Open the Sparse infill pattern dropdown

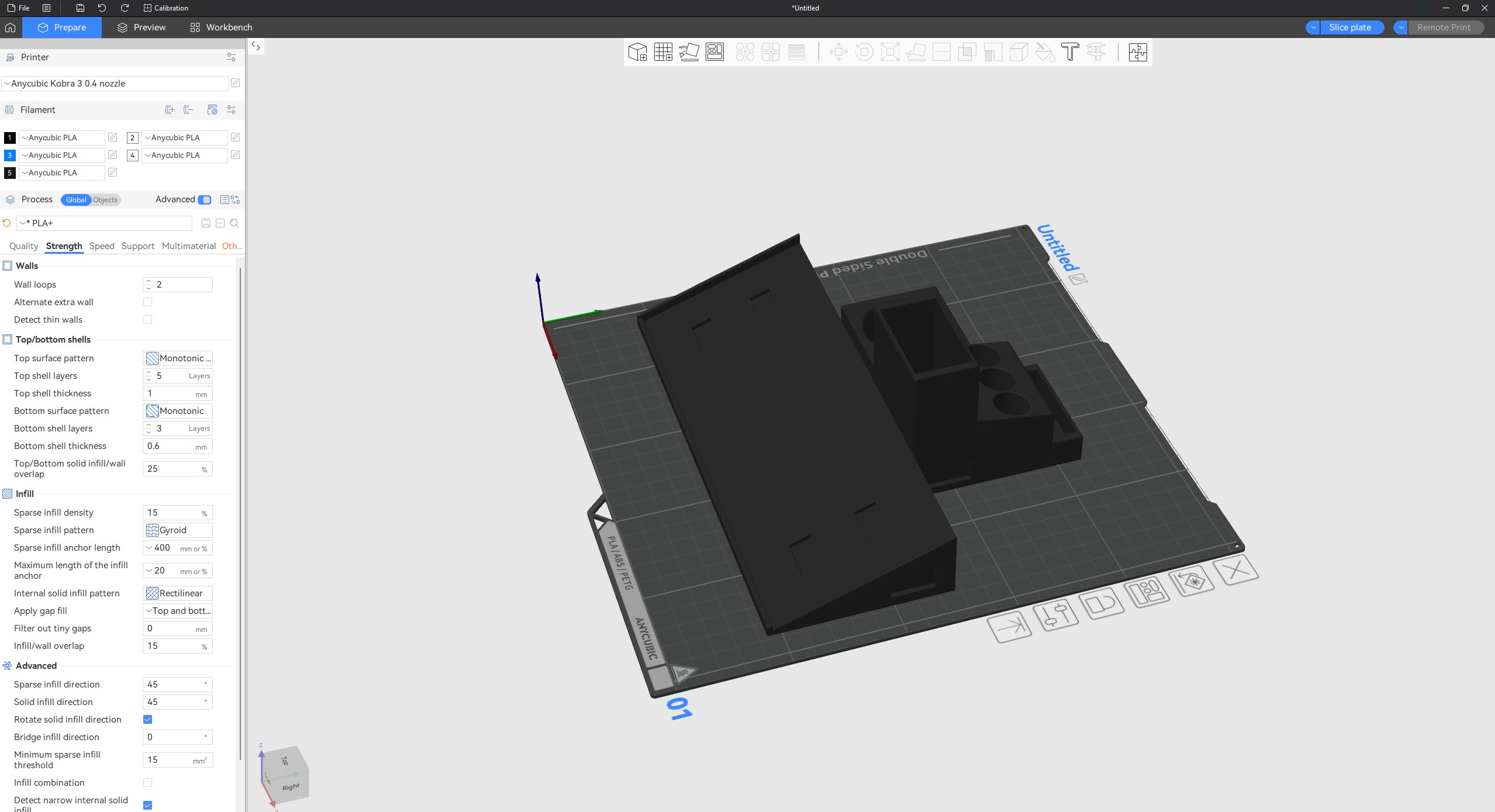tap(178, 530)
